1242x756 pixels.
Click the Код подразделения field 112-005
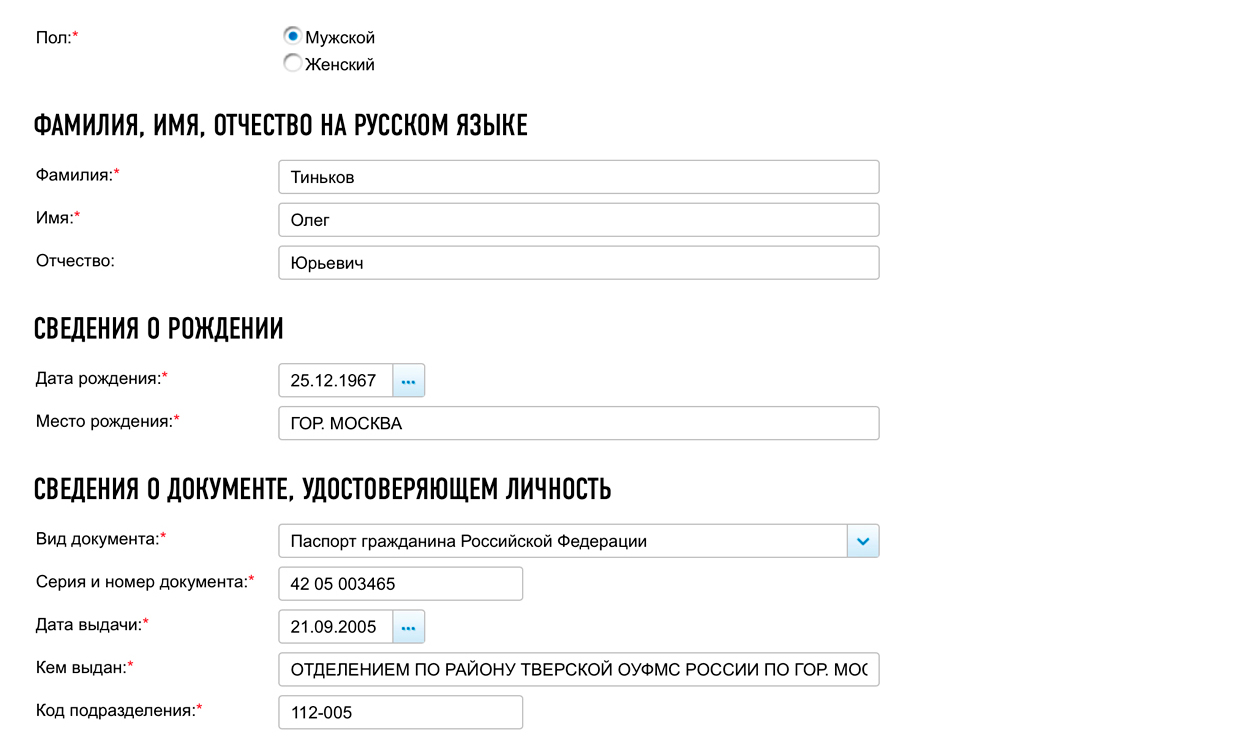click(x=400, y=712)
